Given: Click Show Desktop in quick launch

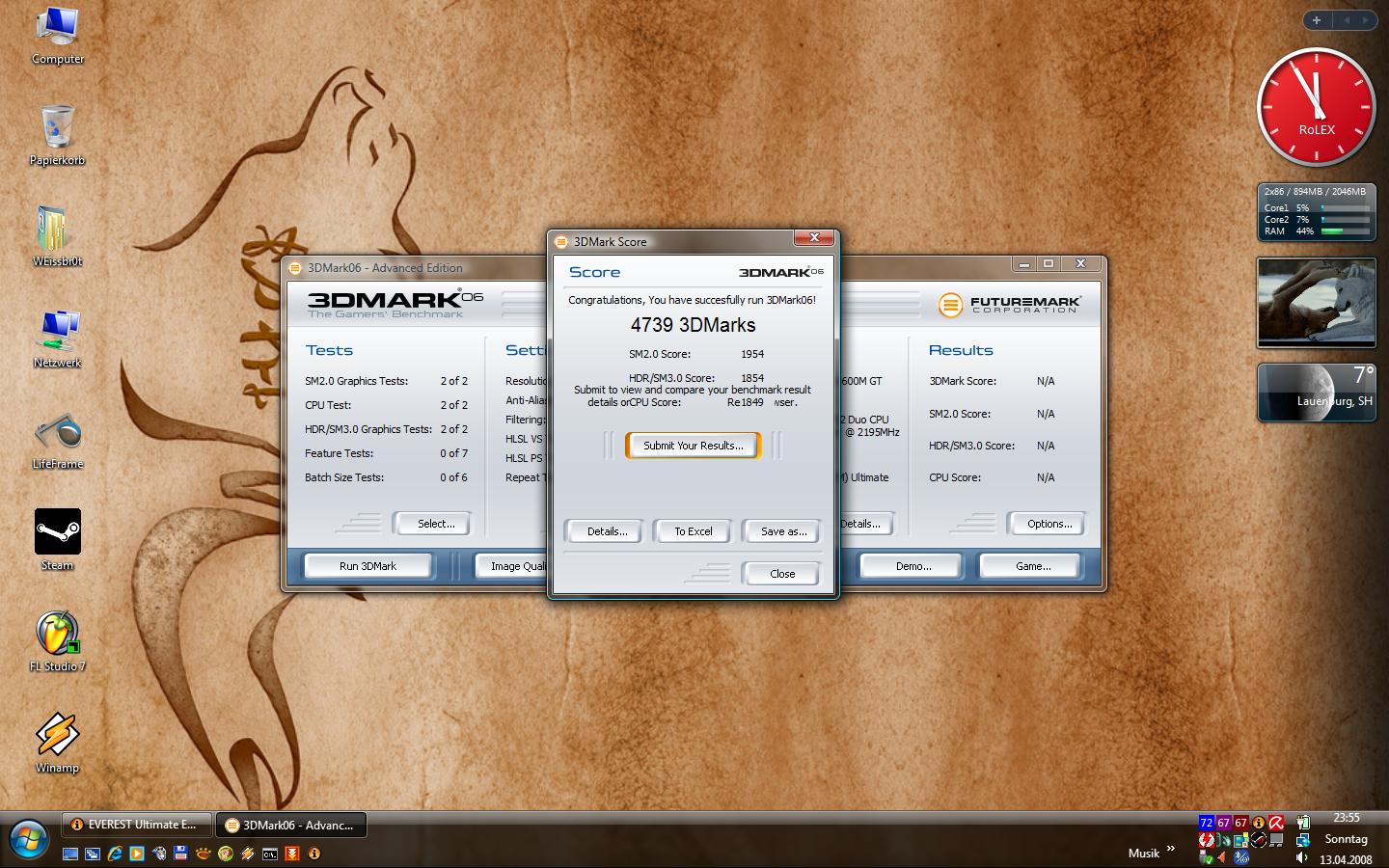Looking at the screenshot, I should tap(70, 854).
